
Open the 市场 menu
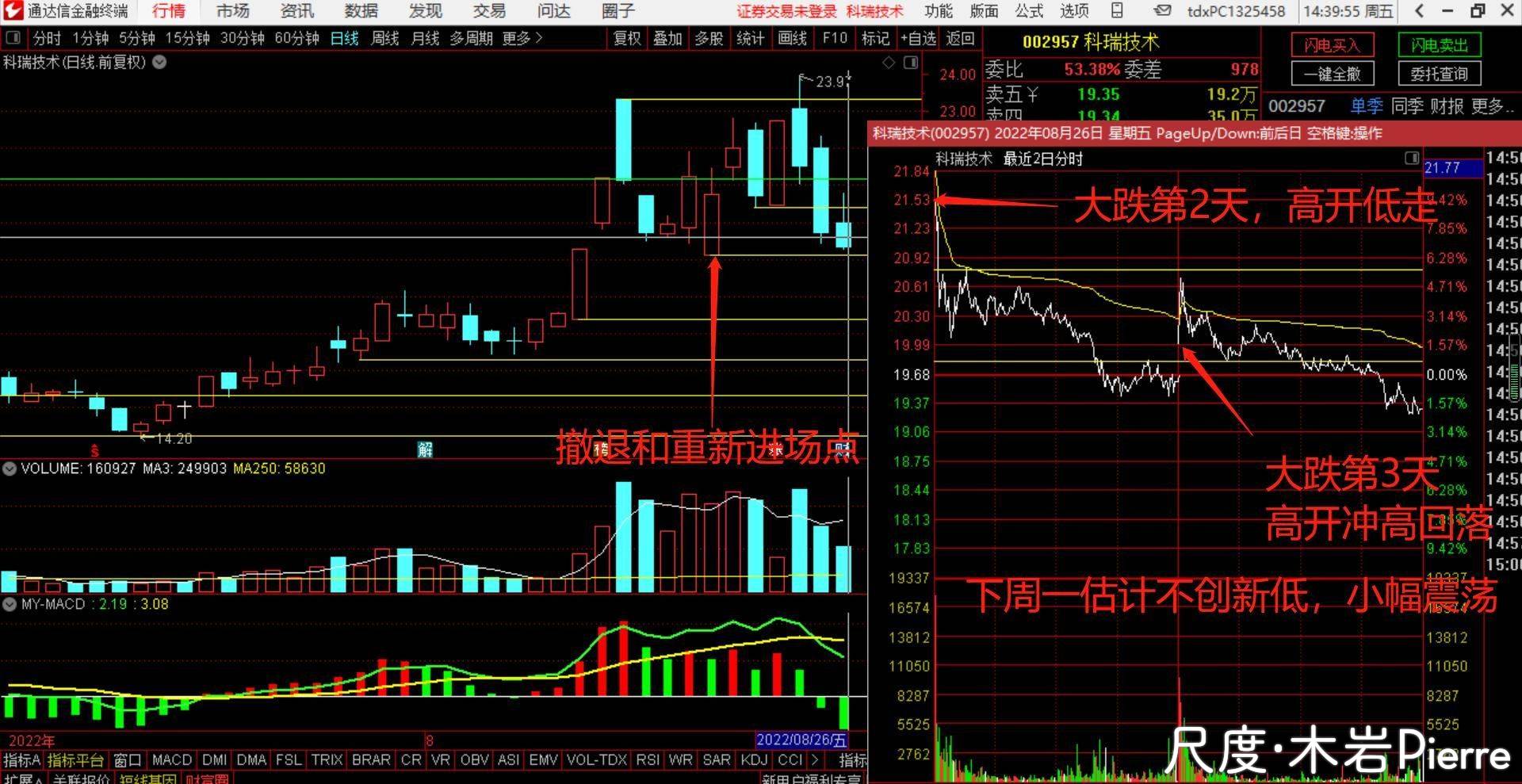coord(232,11)
